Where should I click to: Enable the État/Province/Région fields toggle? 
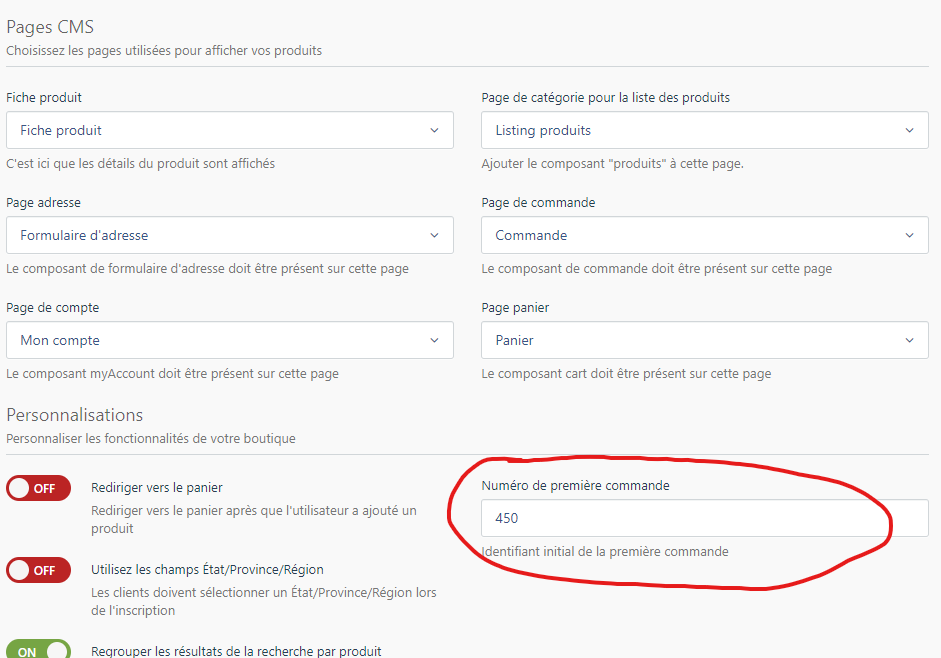tap(38, 570)
